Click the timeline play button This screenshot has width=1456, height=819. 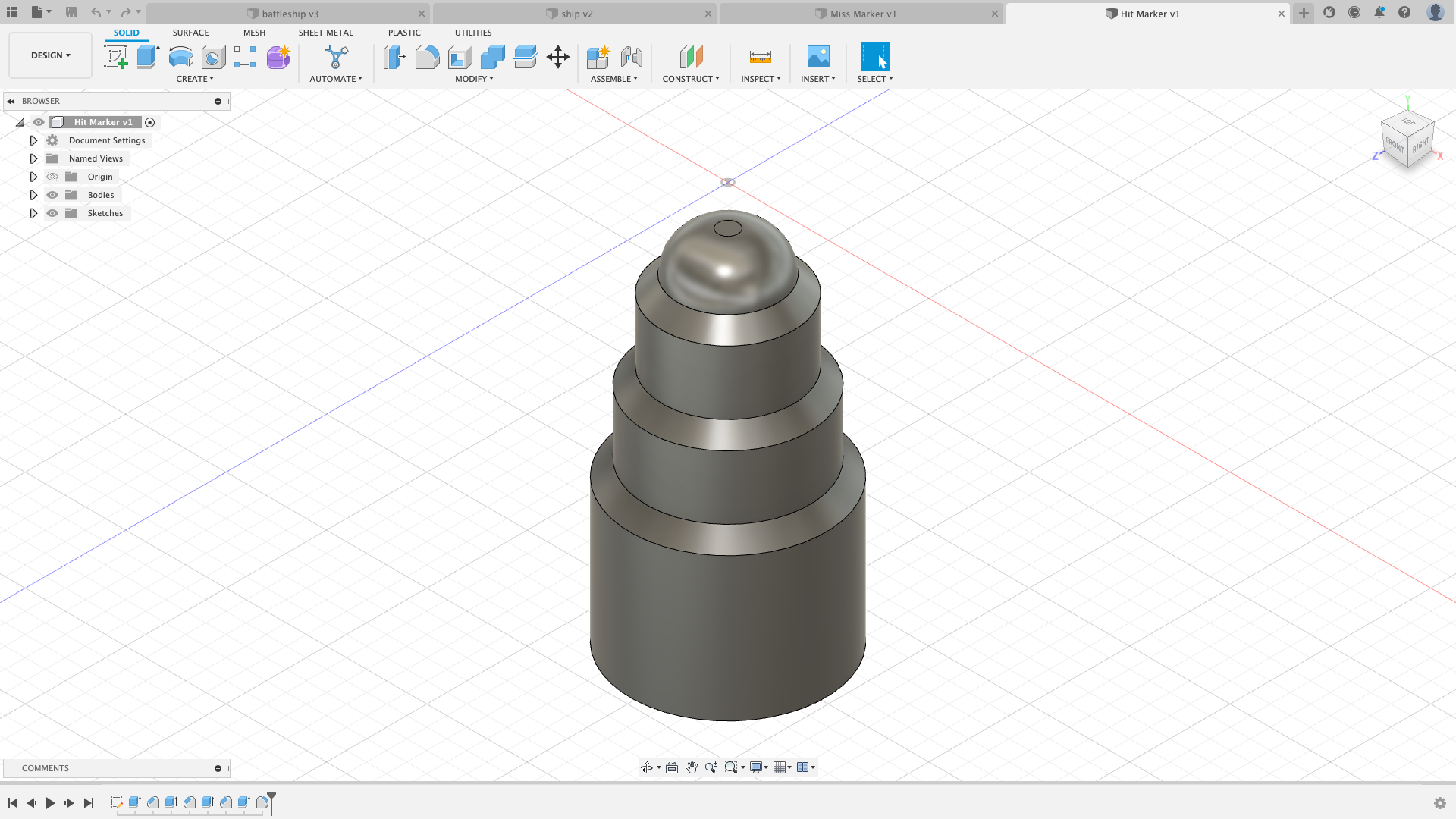point(51,802)
